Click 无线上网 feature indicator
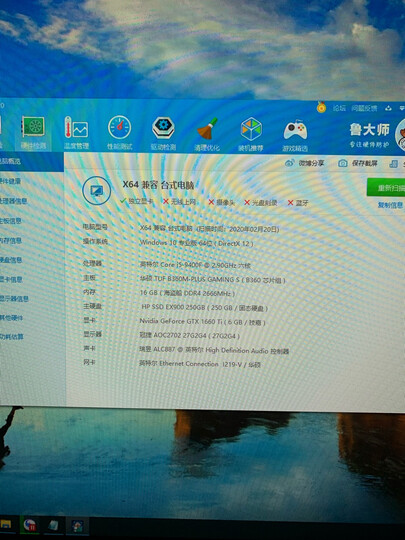Image resolution: width=405 pixels, height=540 pixels. coord(179,202)
